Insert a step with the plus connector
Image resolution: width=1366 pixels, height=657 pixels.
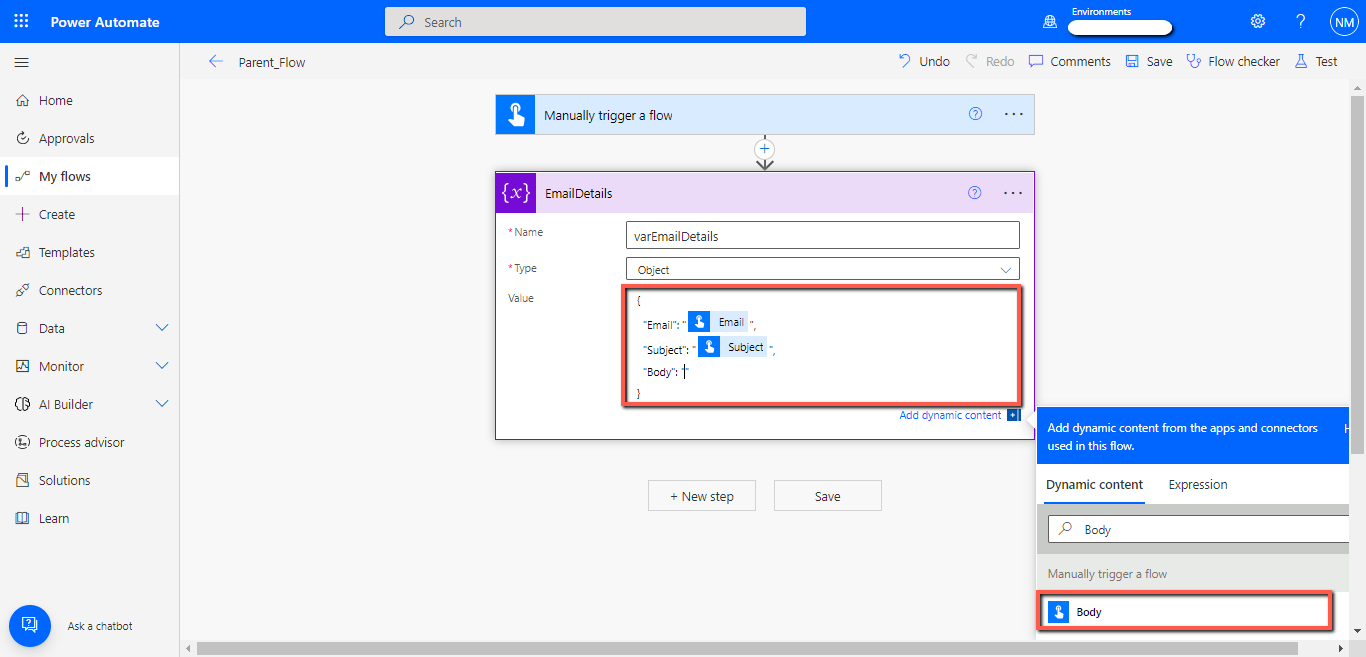click(765, 149)
